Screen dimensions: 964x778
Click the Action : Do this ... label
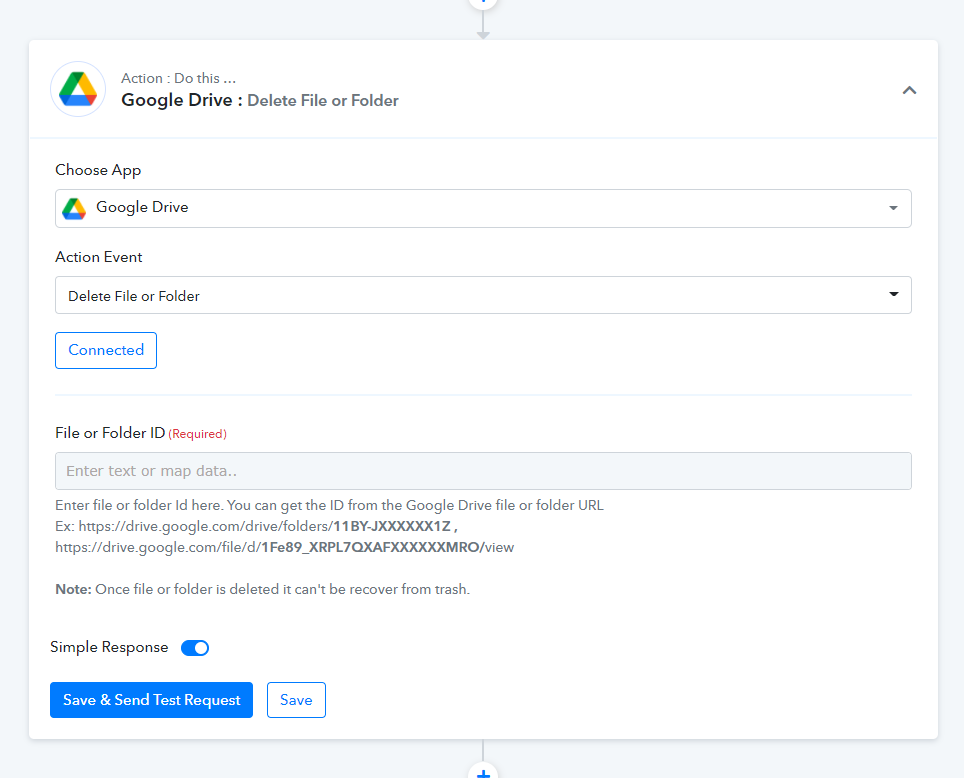[178, 78]
